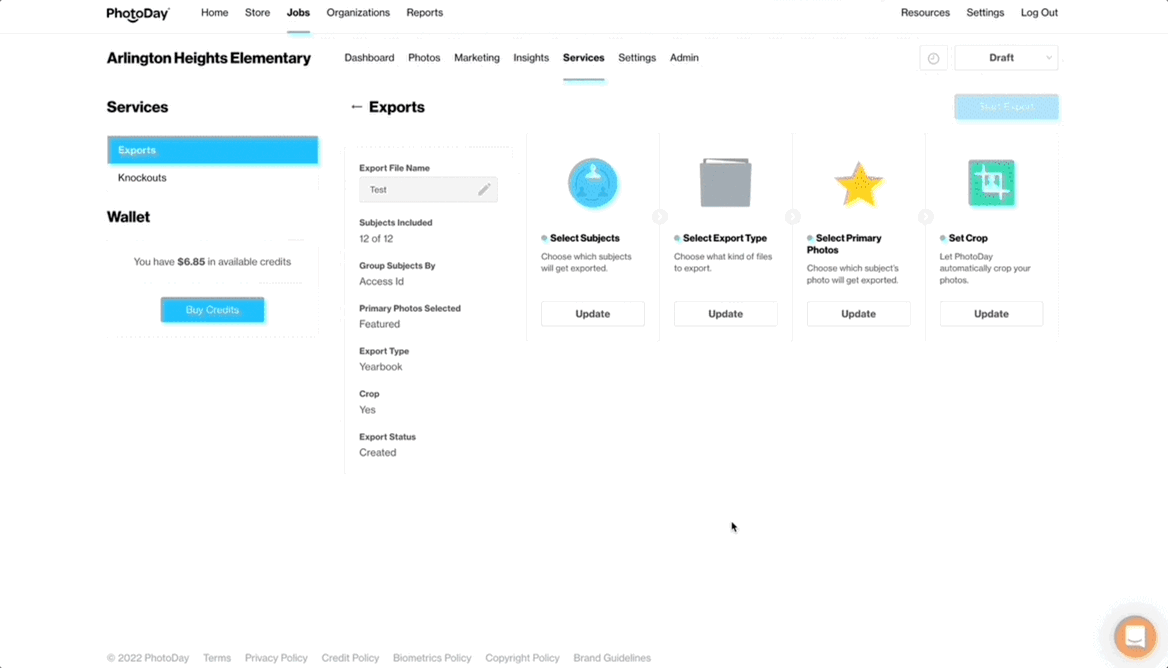Click Update under Select Export Type
This screenshot has width=1168, height=668.
point(725,314)
